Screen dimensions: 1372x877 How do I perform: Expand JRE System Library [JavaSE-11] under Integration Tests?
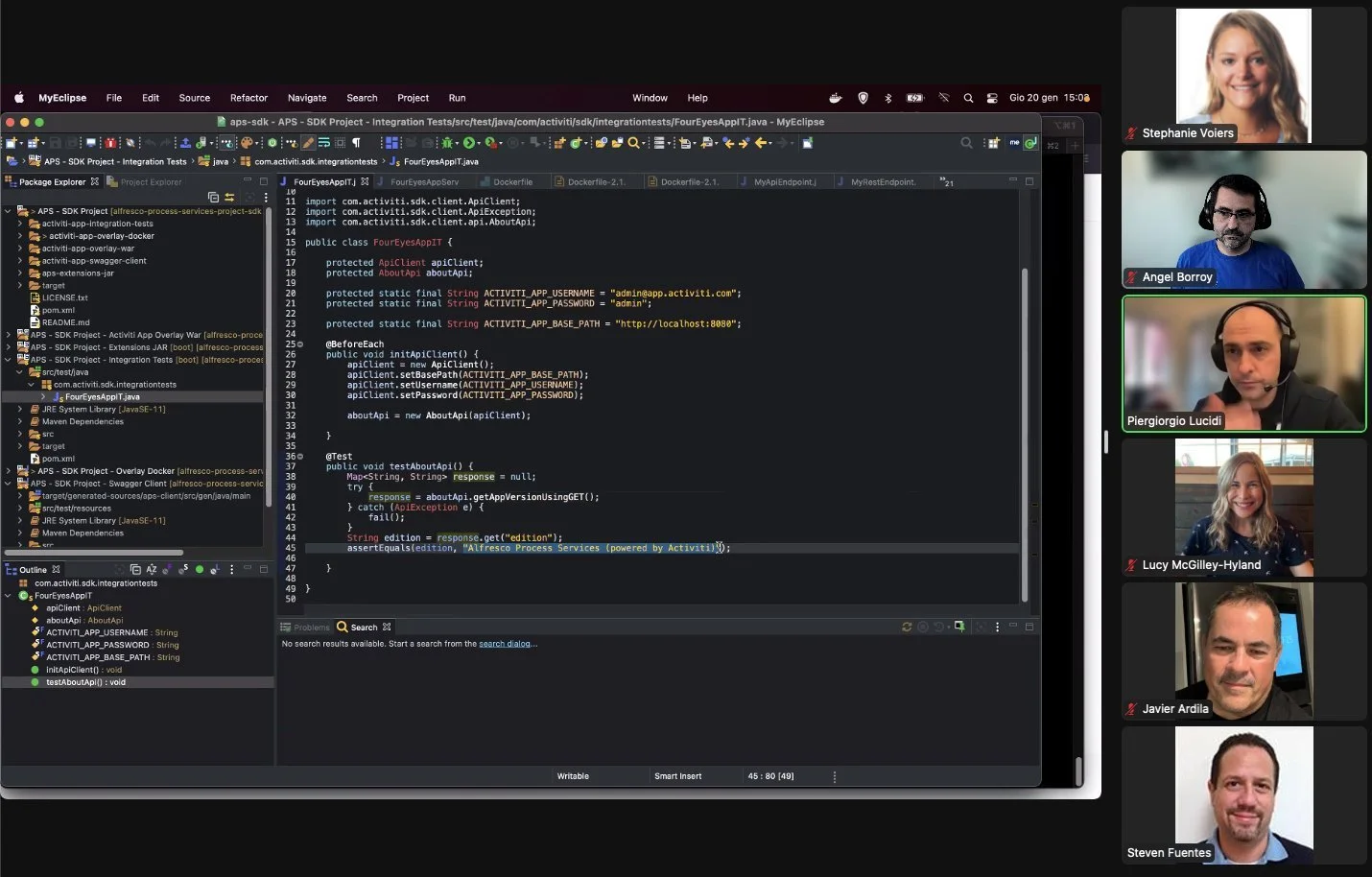20,410
